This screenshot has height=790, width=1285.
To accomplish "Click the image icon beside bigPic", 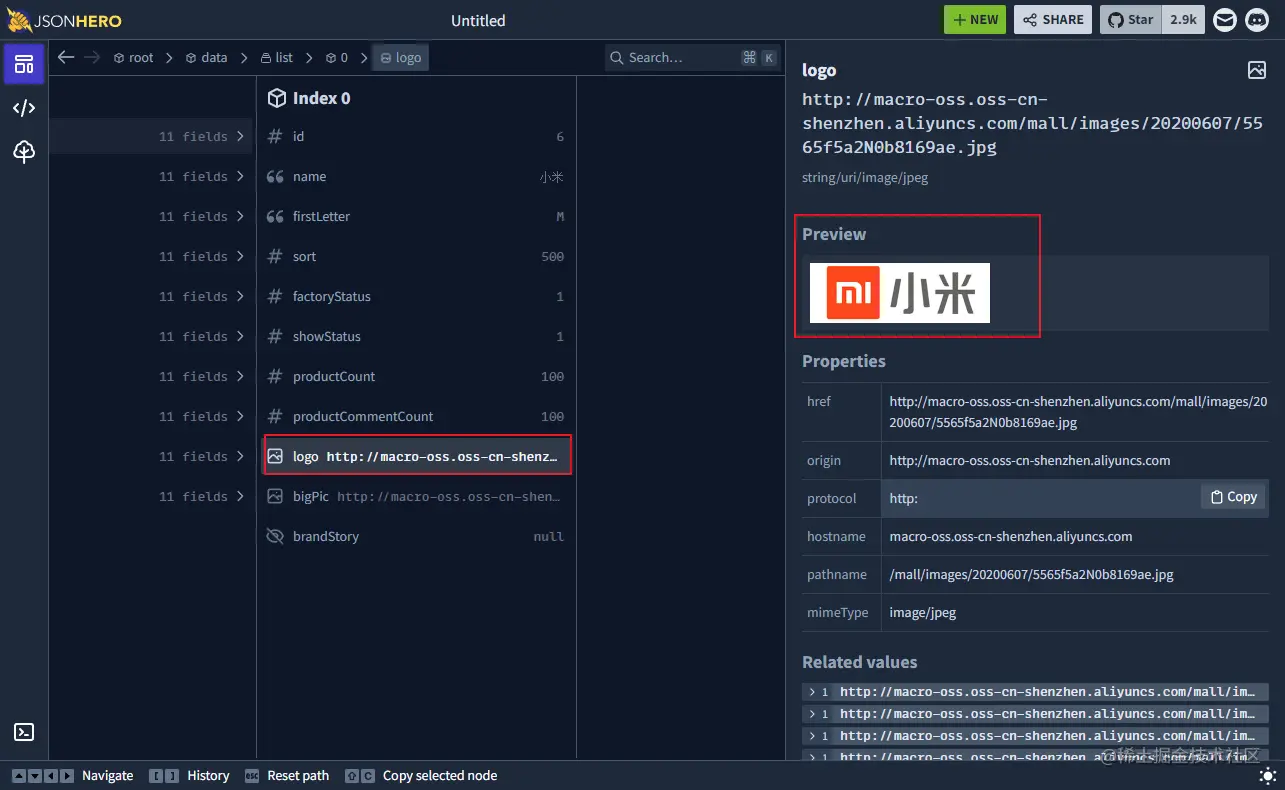I will (x=275, y=496).
